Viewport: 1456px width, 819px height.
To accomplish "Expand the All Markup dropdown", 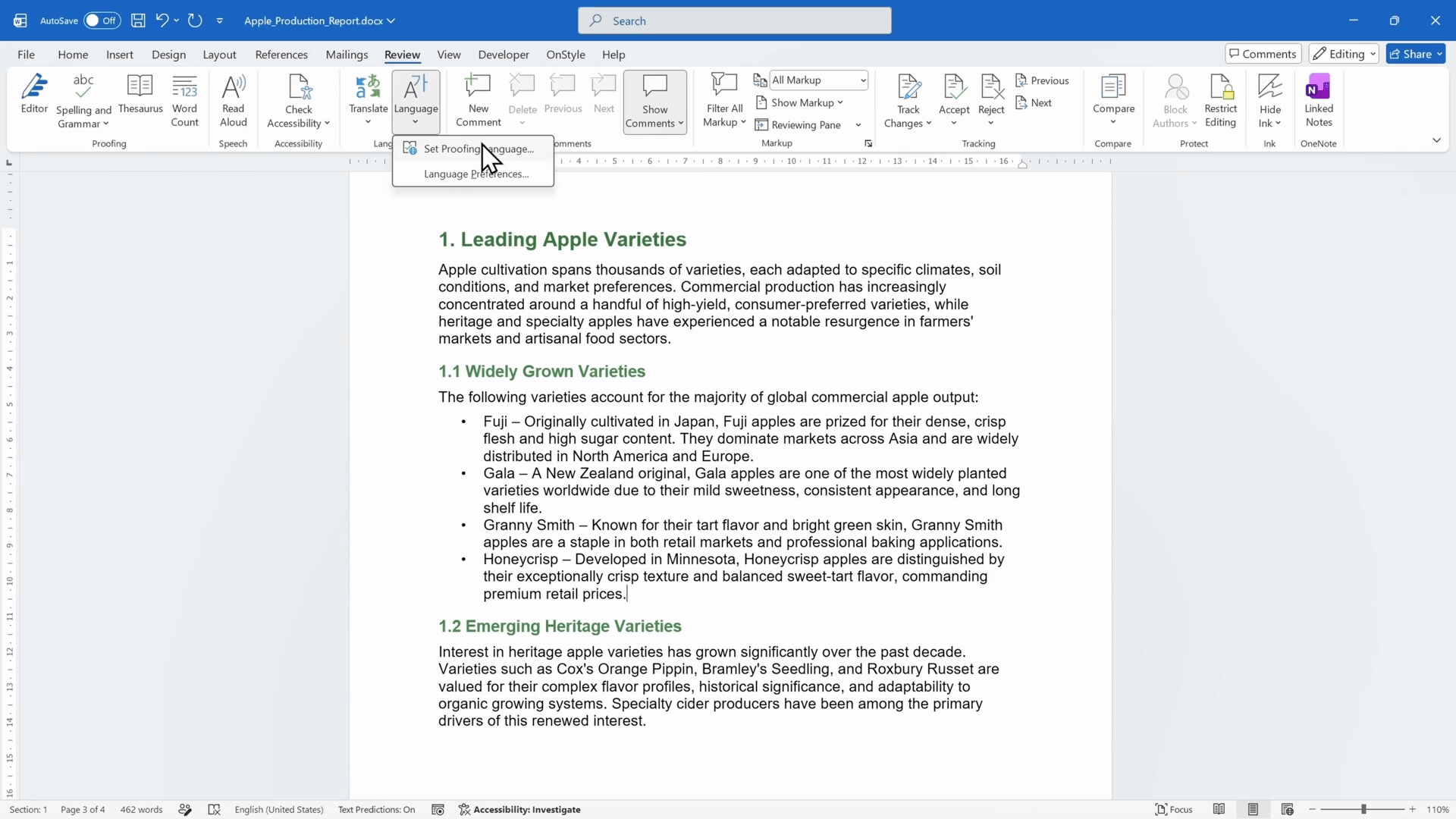I will tap(819, 80).
